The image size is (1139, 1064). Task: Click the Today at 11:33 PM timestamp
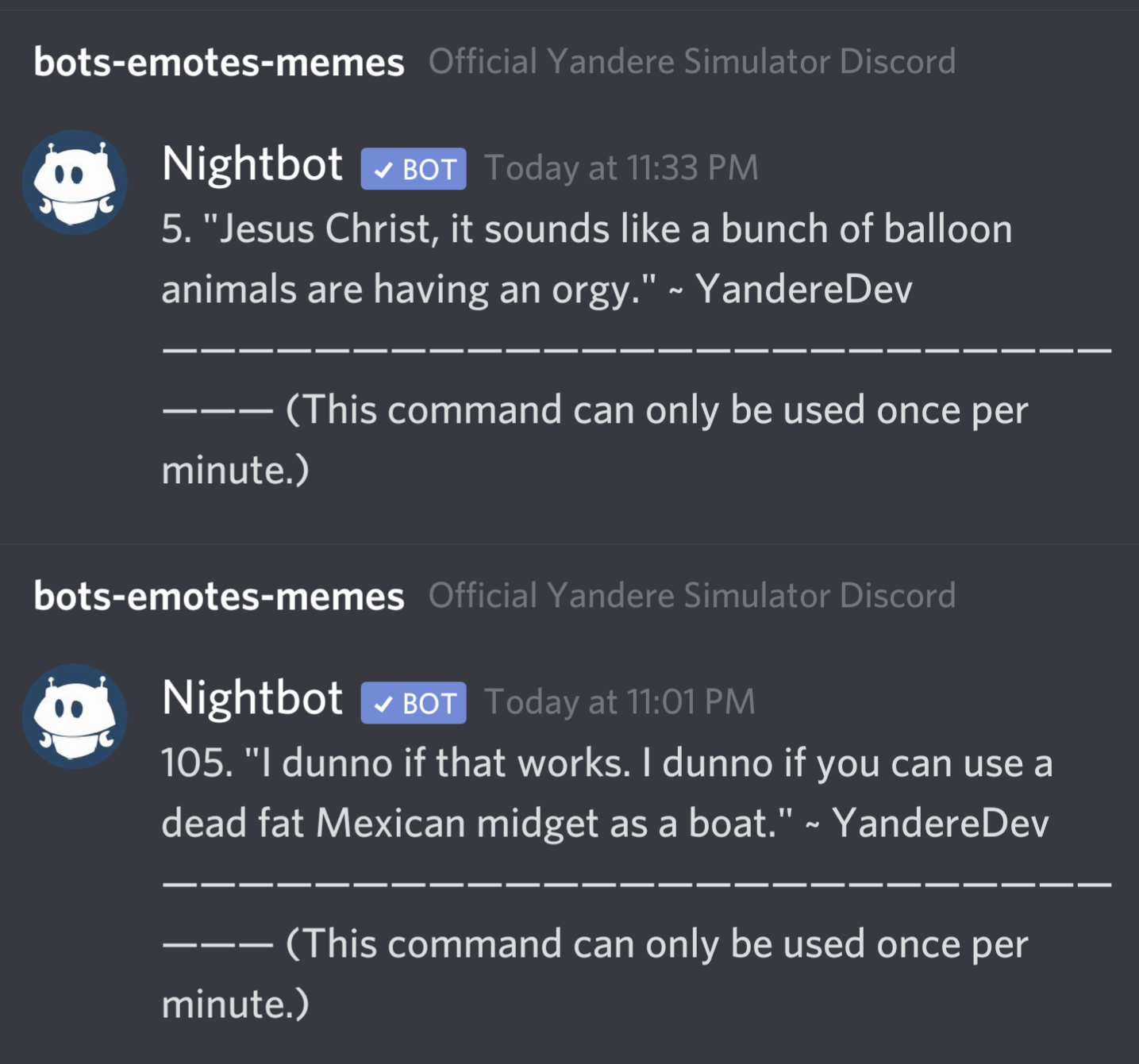point(621,167)
